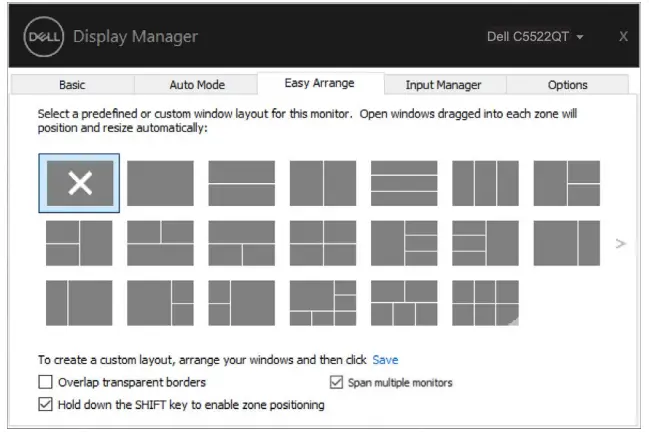Show next page of layouts arrow
This screenshot has height=432, width=649.
[x=621, y=243]
